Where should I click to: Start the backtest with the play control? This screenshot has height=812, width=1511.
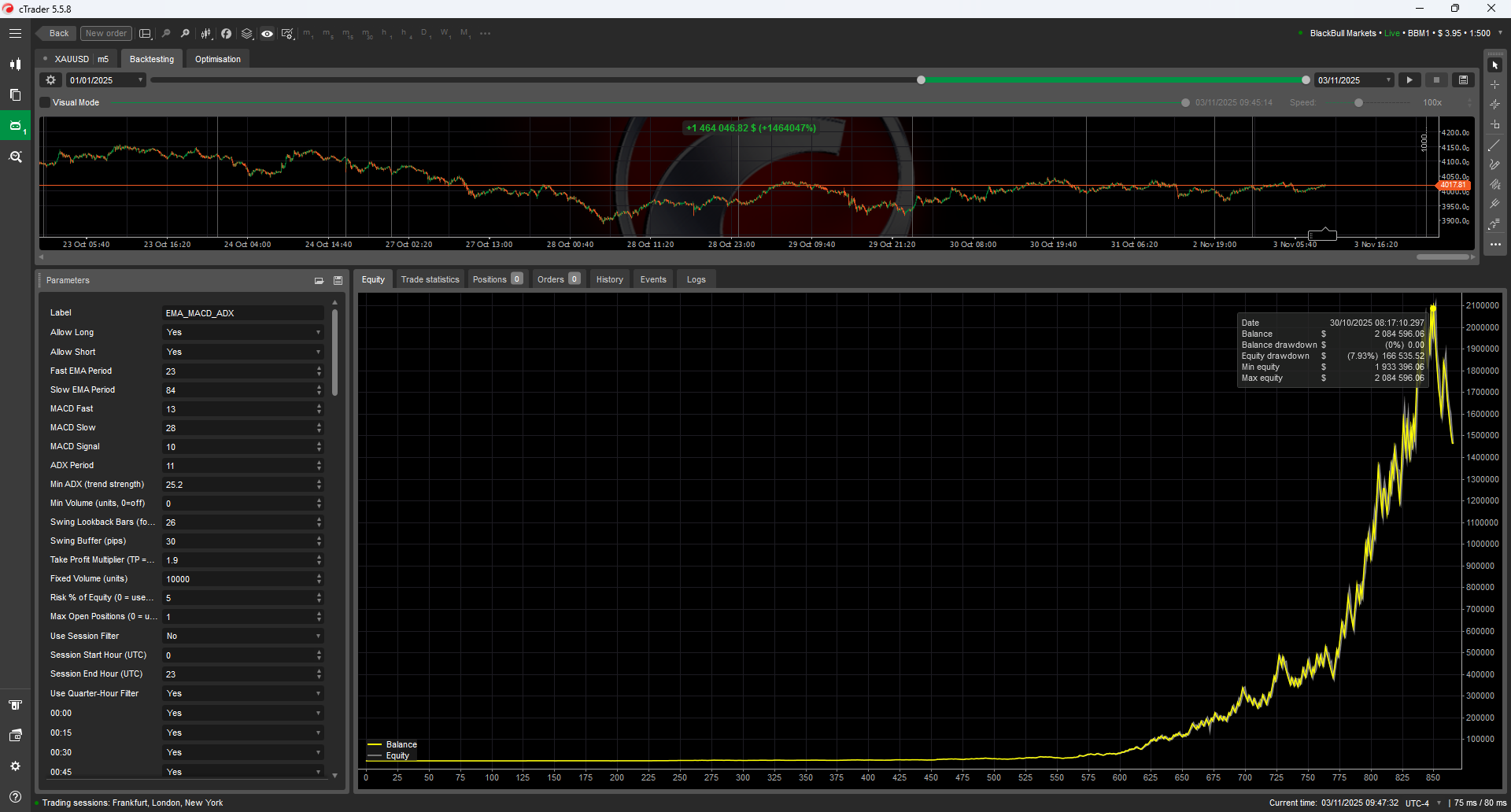click(1409, 79)
